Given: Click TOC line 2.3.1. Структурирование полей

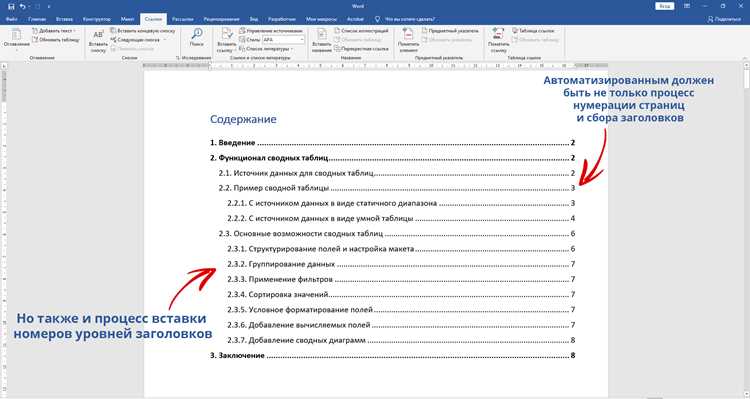Looking at the screenshot, I should (x=401, y=249).
